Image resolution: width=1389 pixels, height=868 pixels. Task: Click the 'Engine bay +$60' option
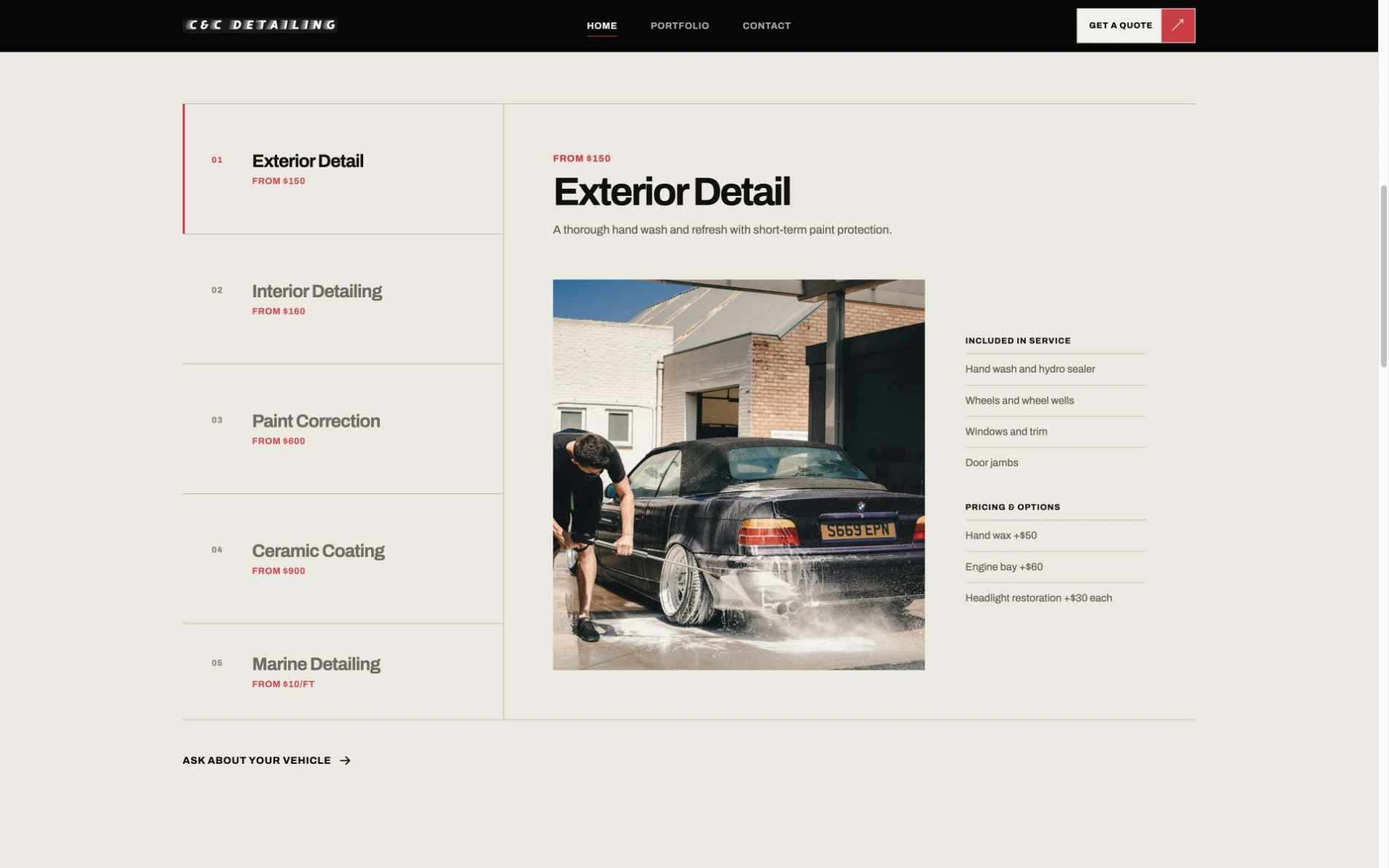pos(1055,567)
